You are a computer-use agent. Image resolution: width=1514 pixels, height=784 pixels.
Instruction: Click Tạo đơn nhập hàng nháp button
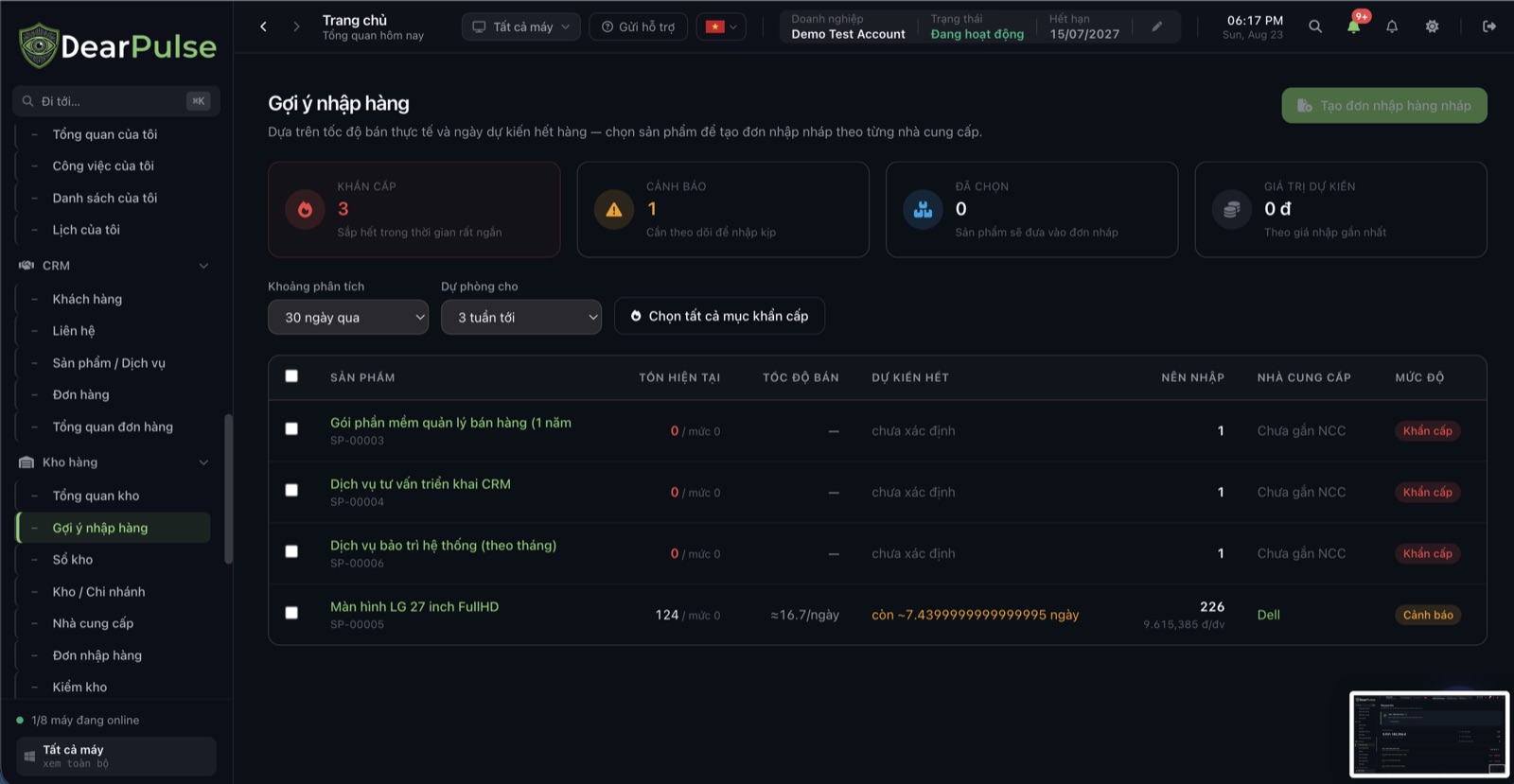click(x=1384, y=105)
